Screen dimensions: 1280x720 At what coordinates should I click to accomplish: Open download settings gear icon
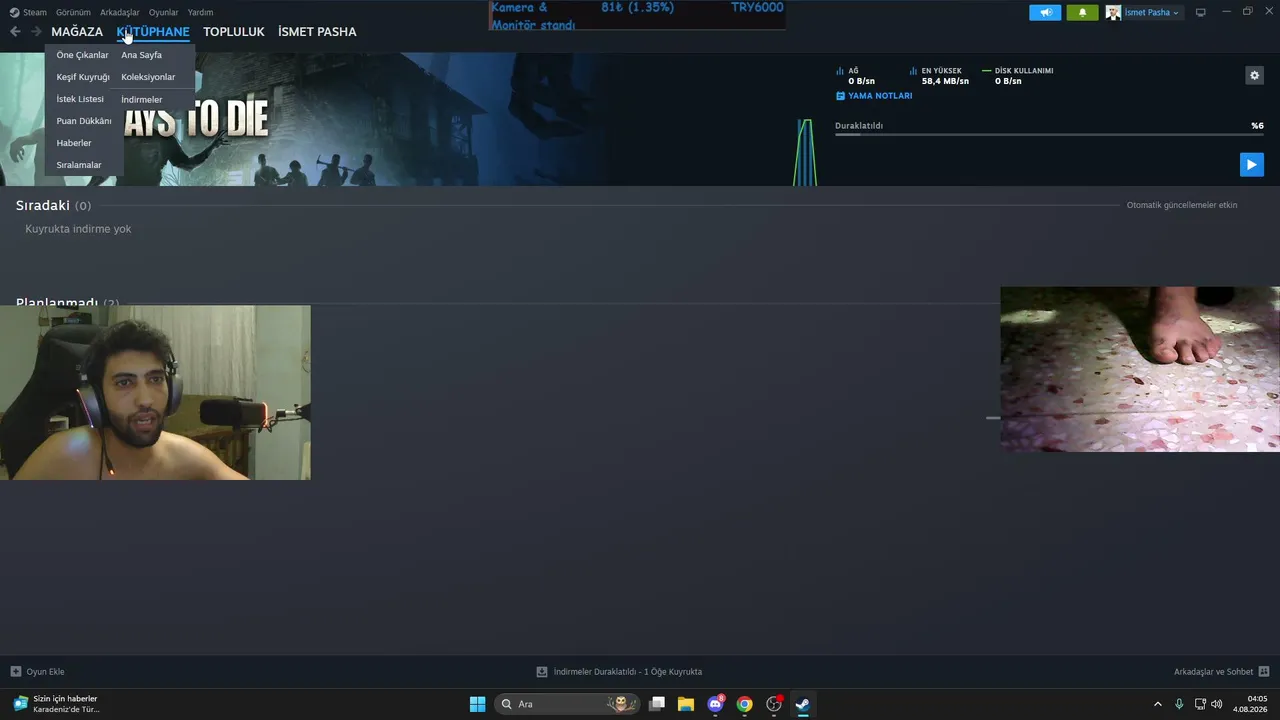pos(1254,75)
